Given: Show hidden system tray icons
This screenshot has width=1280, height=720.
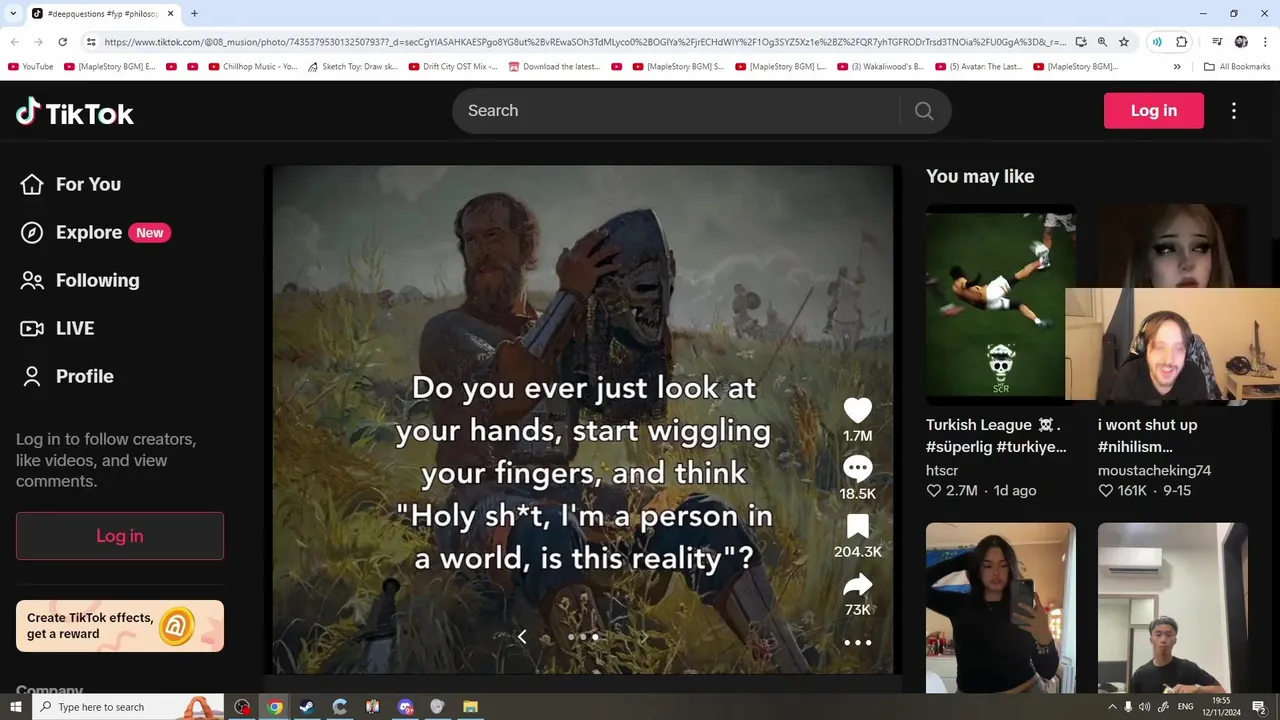Looking at the screenshot, I should 1112,707.
